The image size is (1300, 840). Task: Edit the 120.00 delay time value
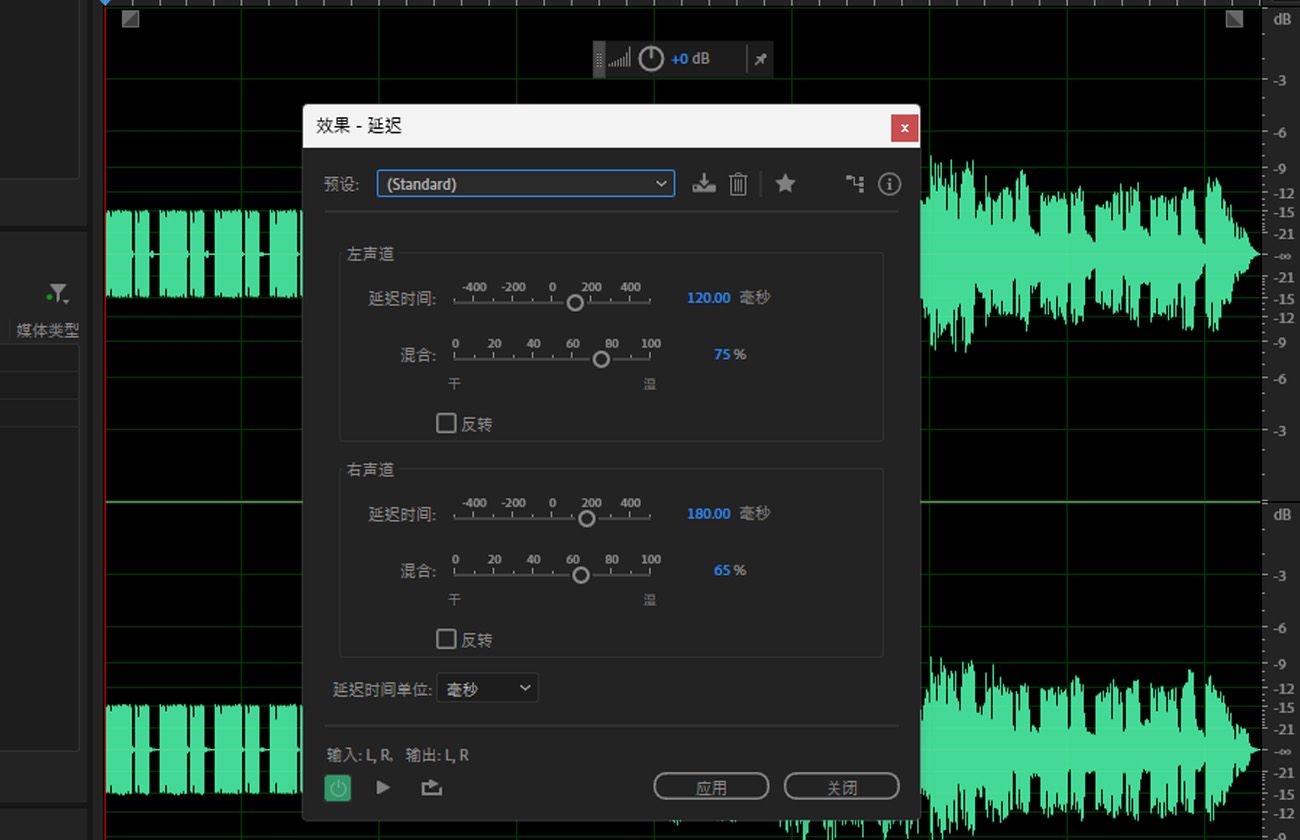pyautogui.click(x=708, y=298)
